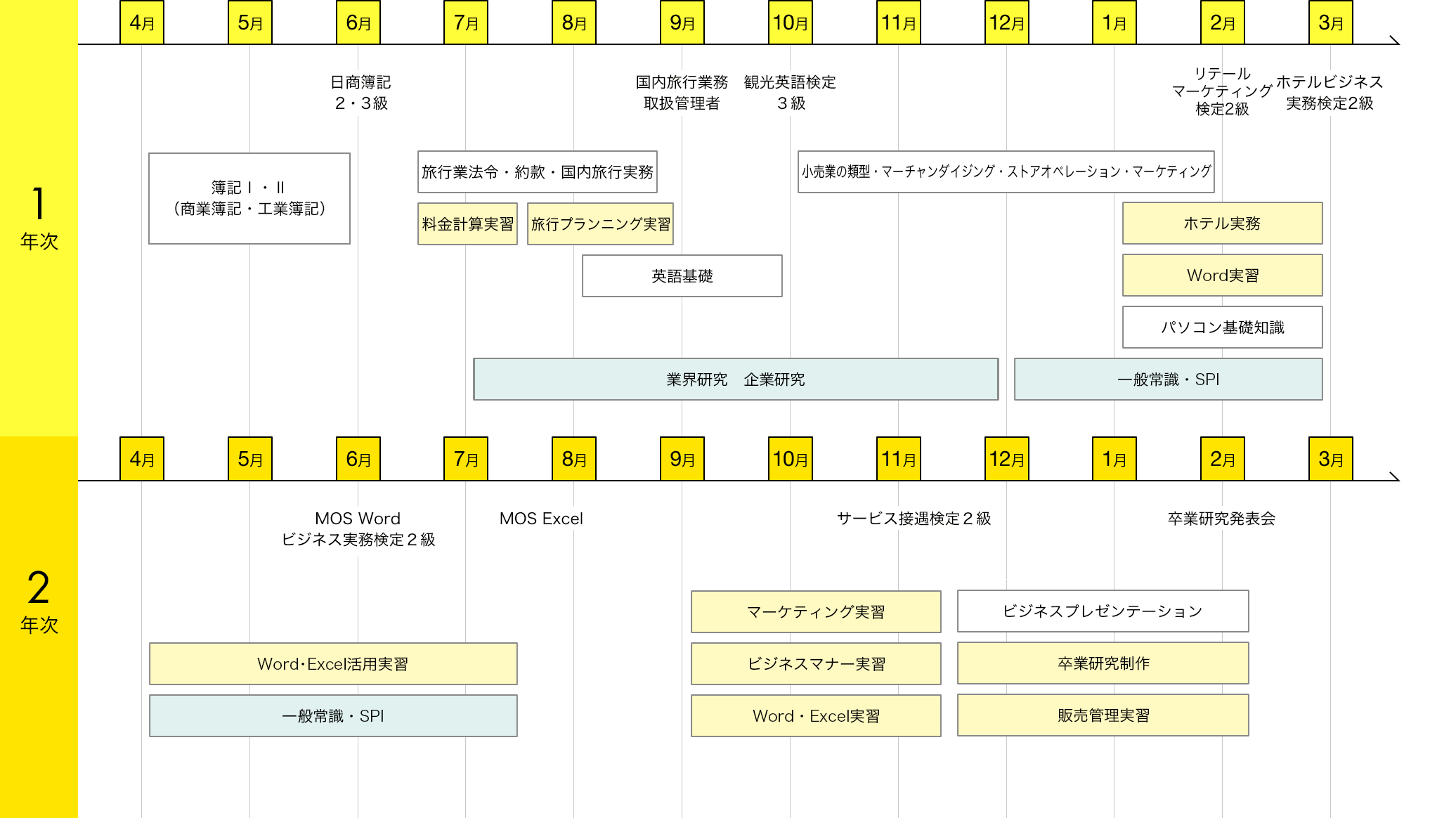Screen dimensions: 1456x818
Task: Click the 販売管理実習 box
Action: point(1103,715)
